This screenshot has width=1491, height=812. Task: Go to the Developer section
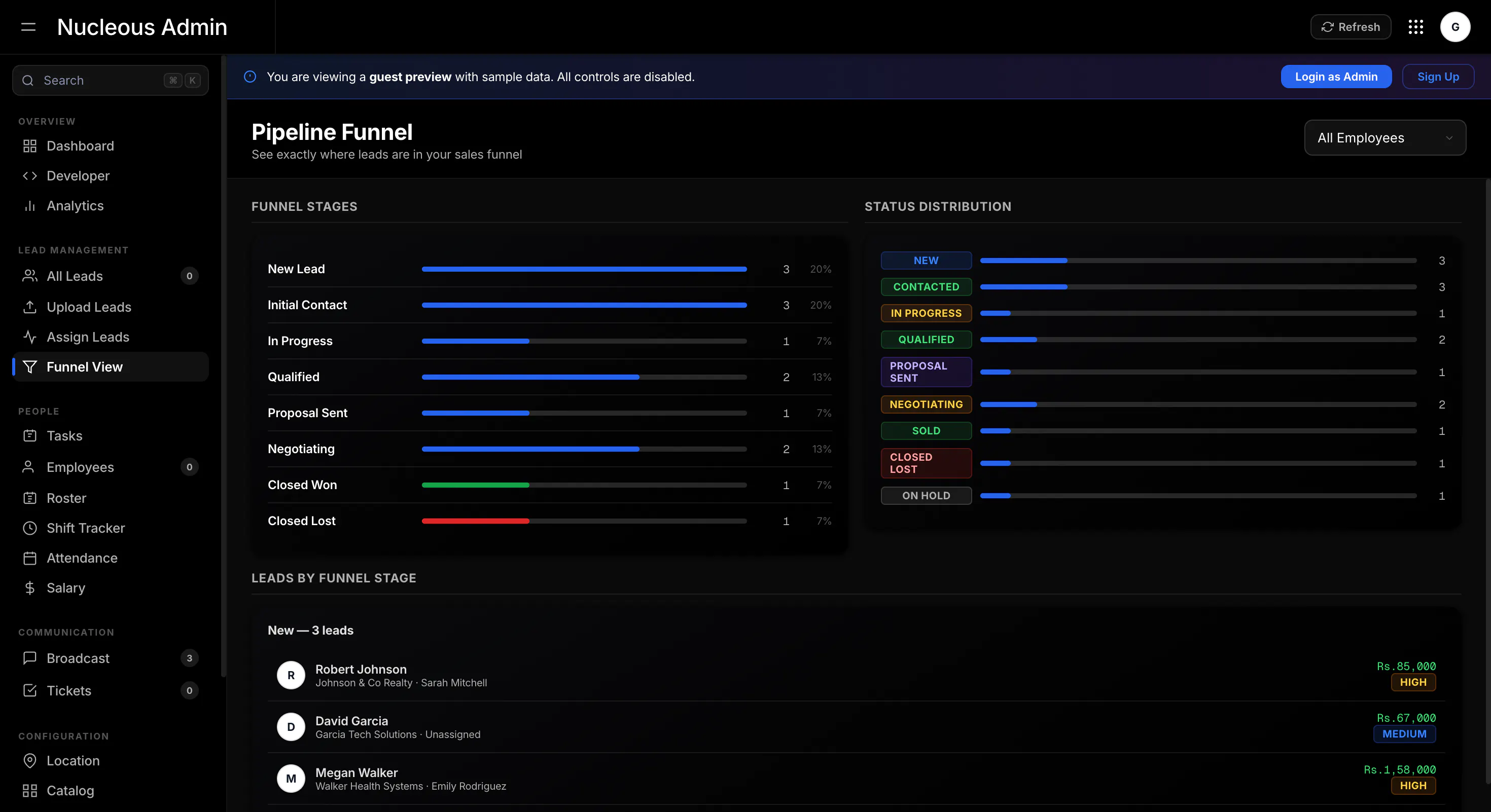tap(110, 176)
